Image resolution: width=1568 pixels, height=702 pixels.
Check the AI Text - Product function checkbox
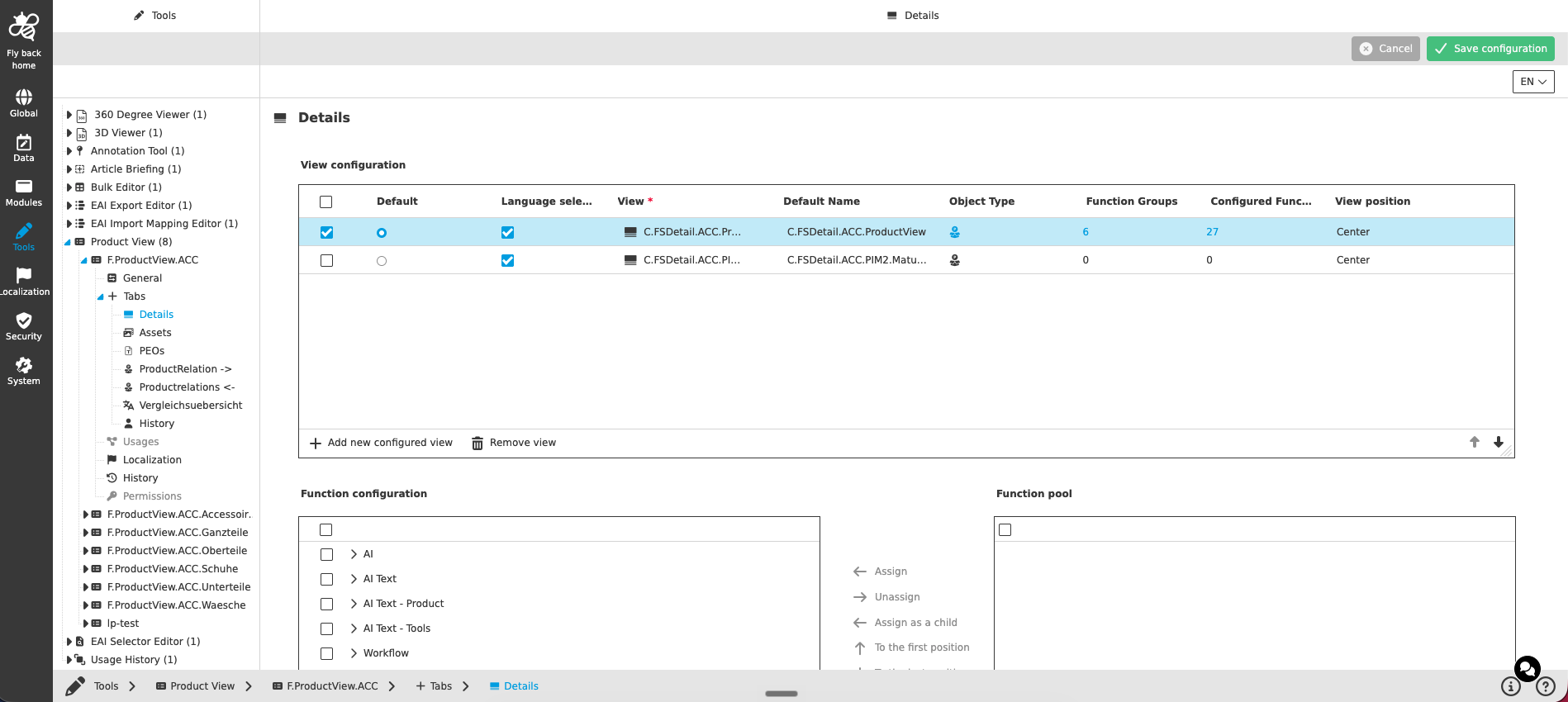326,605
